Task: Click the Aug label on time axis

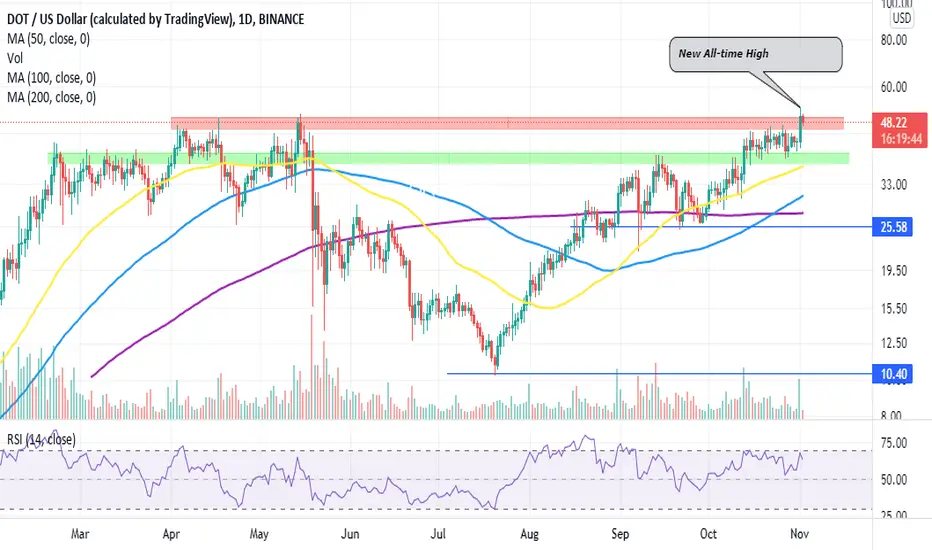Action: 529,534
